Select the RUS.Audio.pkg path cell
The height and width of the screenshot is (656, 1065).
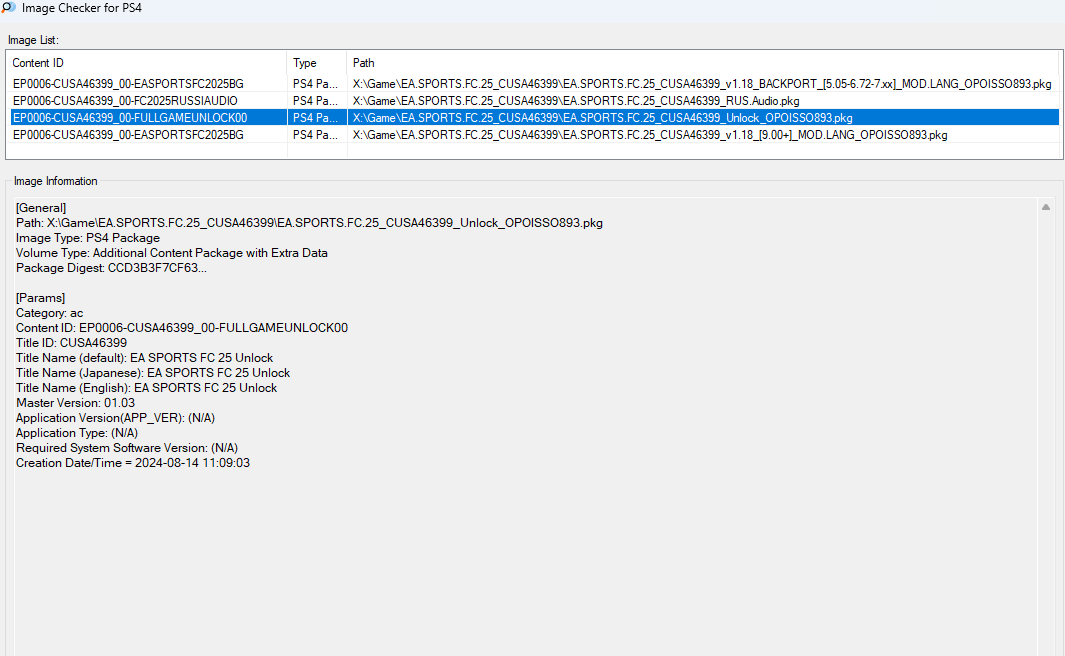pos(576,101)
